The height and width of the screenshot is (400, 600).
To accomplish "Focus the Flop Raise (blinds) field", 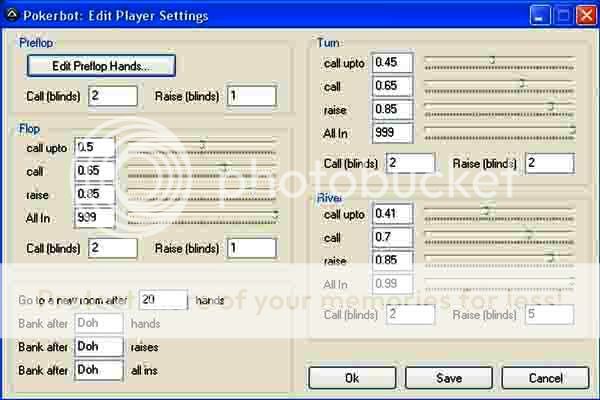I will point(251,248).
